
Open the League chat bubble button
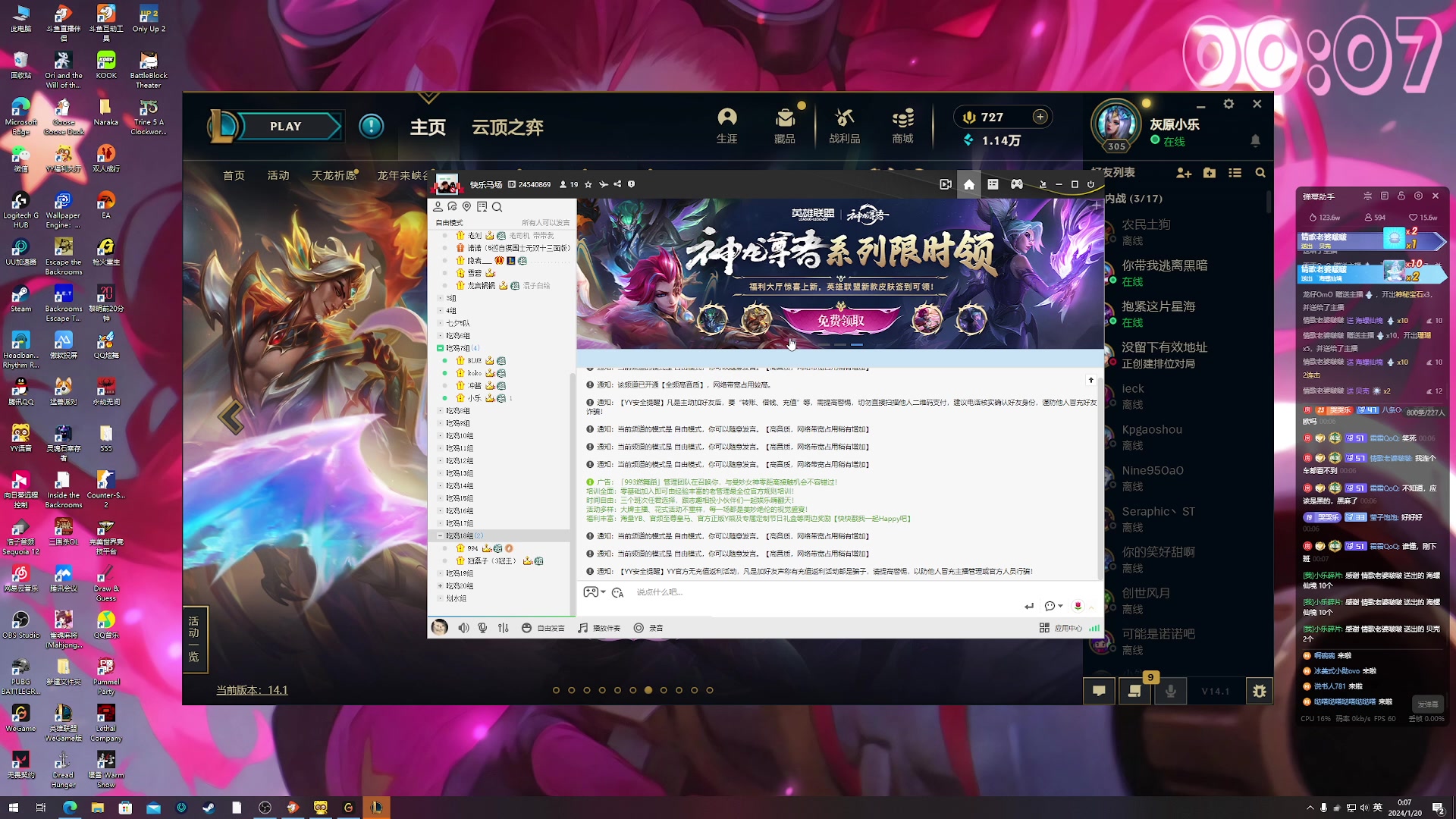[1099, 691]
